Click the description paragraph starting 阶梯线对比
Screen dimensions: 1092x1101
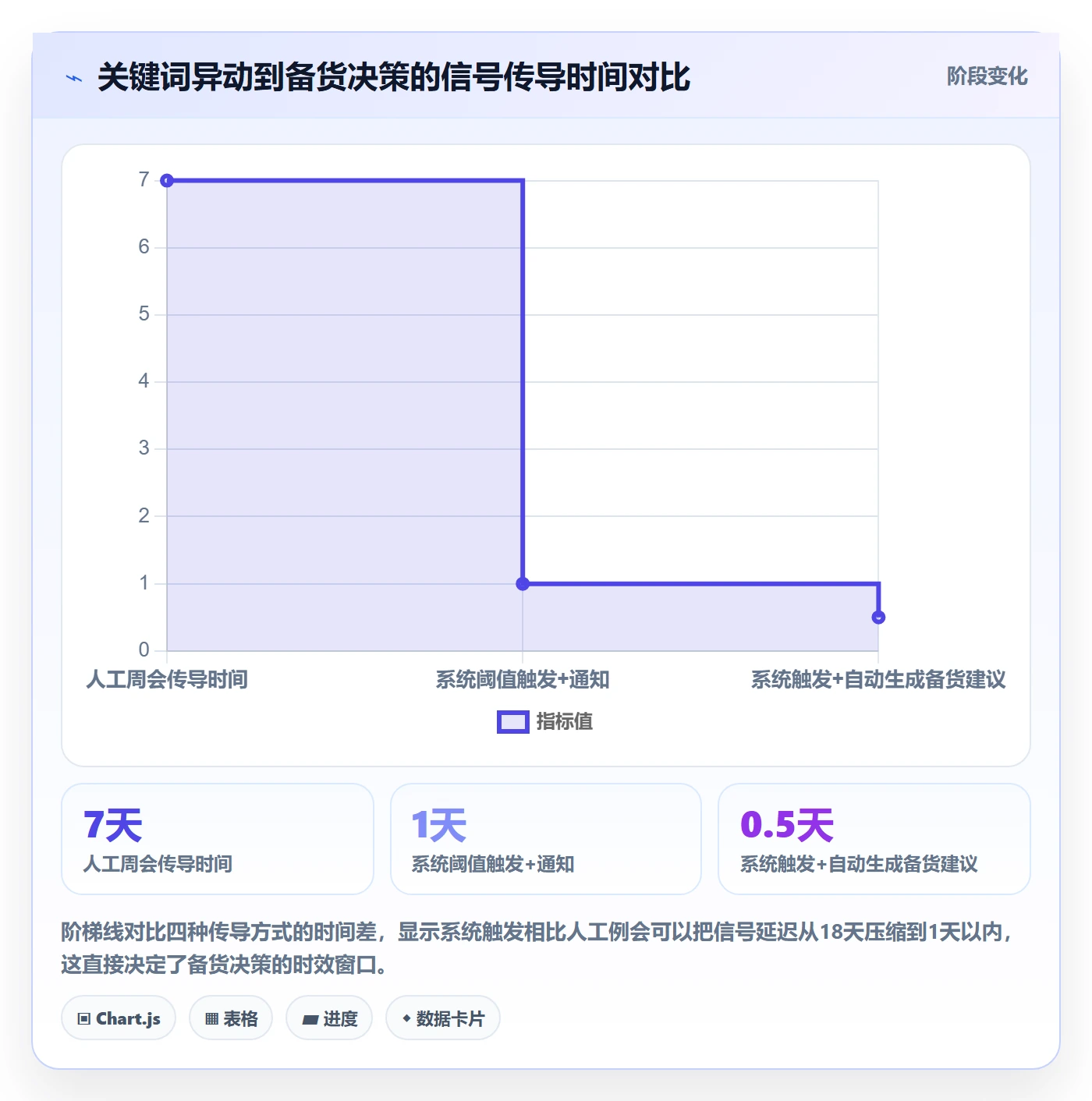click(538, 948)
